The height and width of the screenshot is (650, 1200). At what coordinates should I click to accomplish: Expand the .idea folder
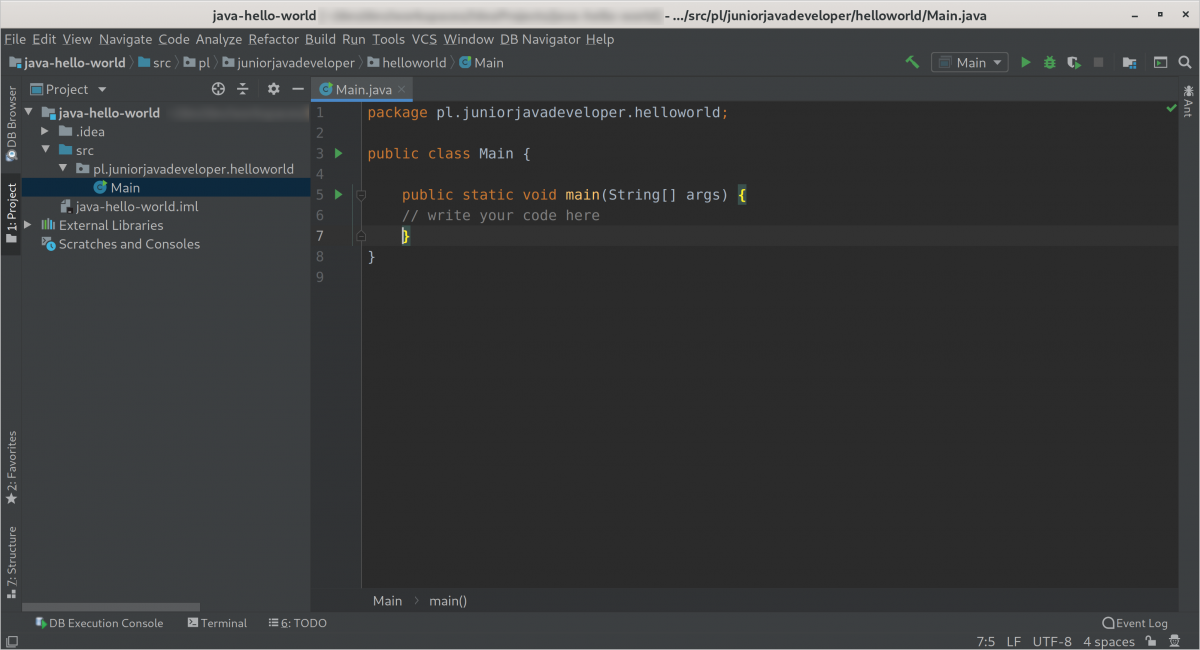tap(45, 132)
